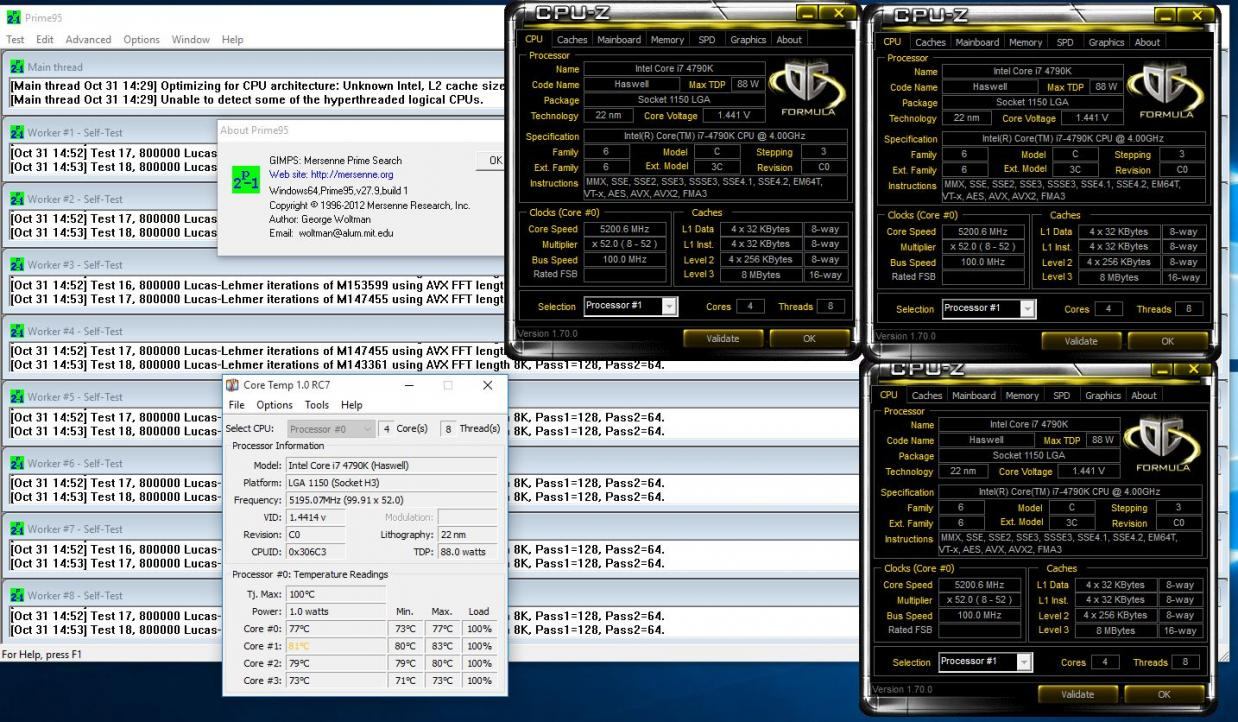Open the File menu in Core Temp
This screenshot has width=1238, height=722.
coord(237,405)
